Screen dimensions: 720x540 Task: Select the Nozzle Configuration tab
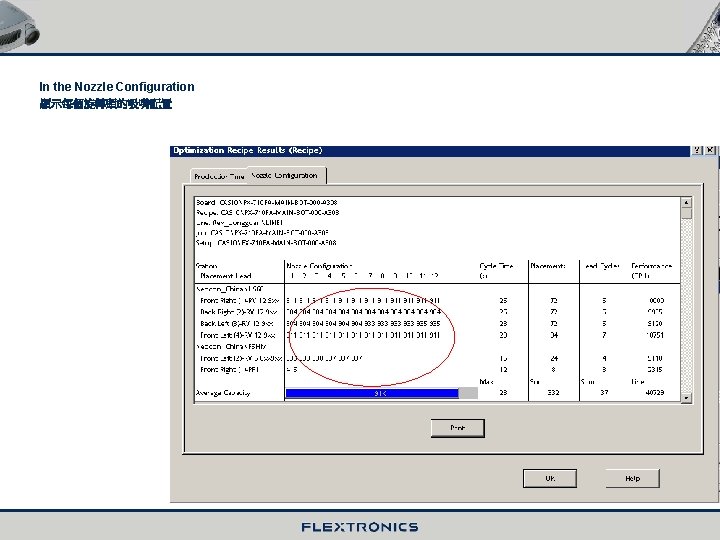pyautogui.click(x=285, y=175)
